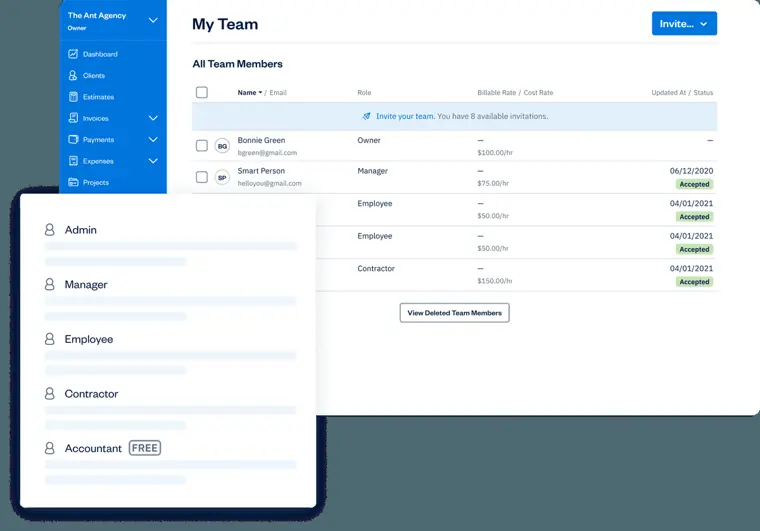The height and width of the screenshot is (531, 760).
Task: Click the person icon next to Accountant
Action: click(x=49, y=448)
